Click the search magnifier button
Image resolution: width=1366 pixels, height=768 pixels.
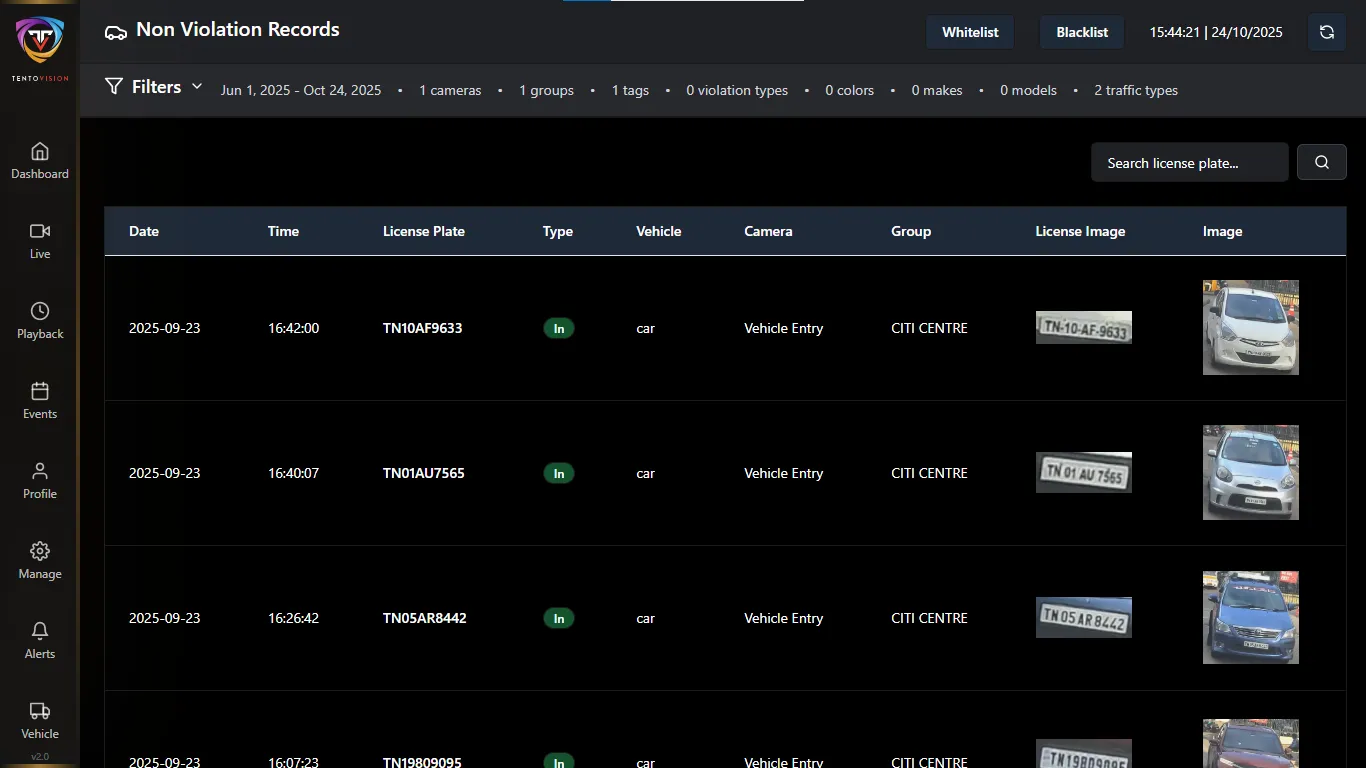(1321, 162)
